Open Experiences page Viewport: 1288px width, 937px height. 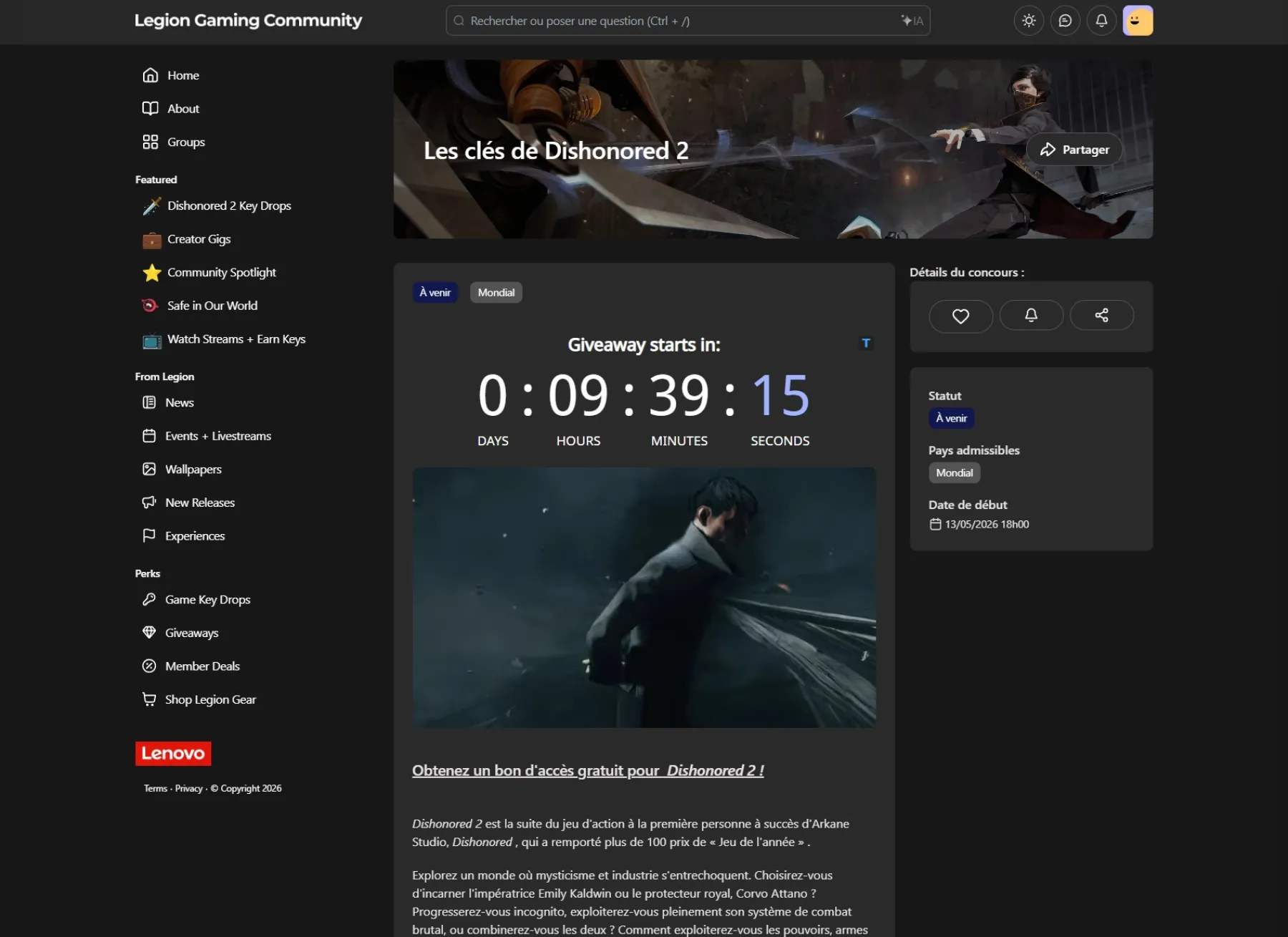pyautogui.click(x=195, y=536)
